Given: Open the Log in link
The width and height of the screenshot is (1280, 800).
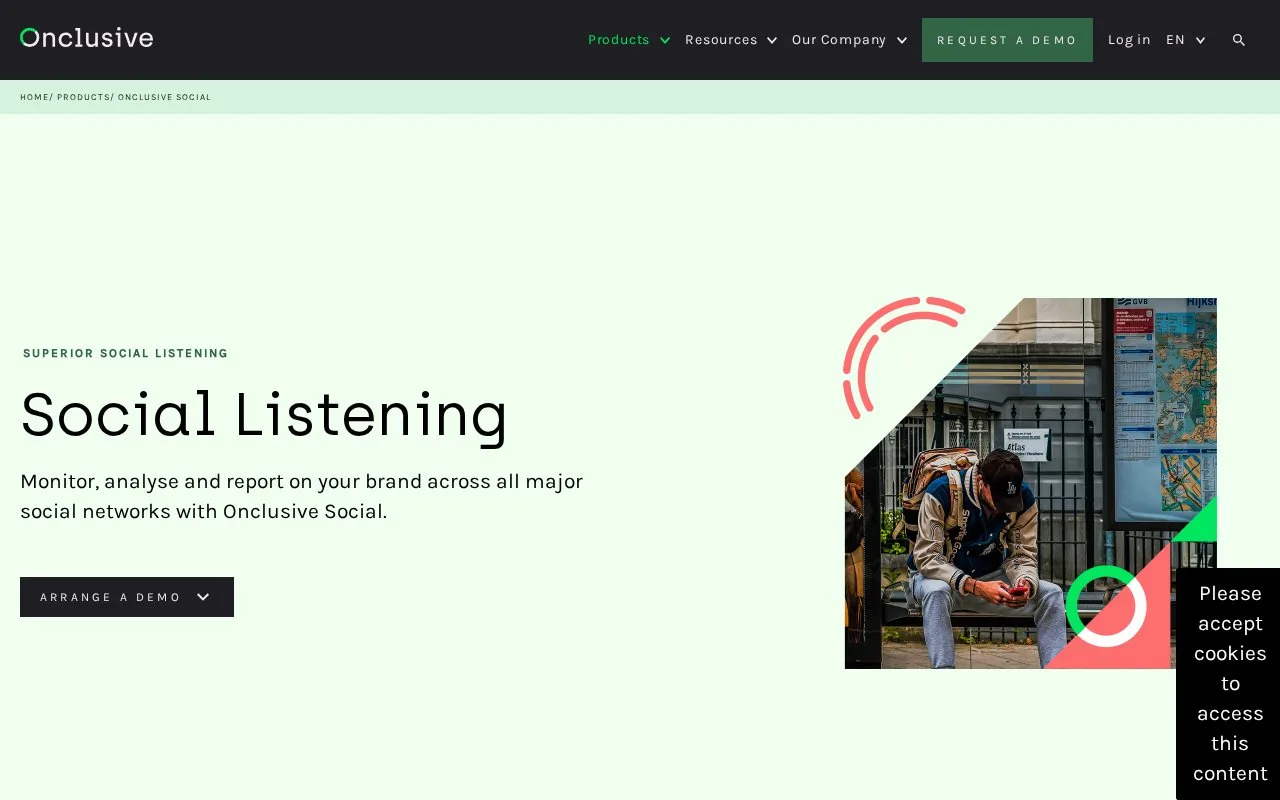Looking at the screenshot, I should point(1129,40).
